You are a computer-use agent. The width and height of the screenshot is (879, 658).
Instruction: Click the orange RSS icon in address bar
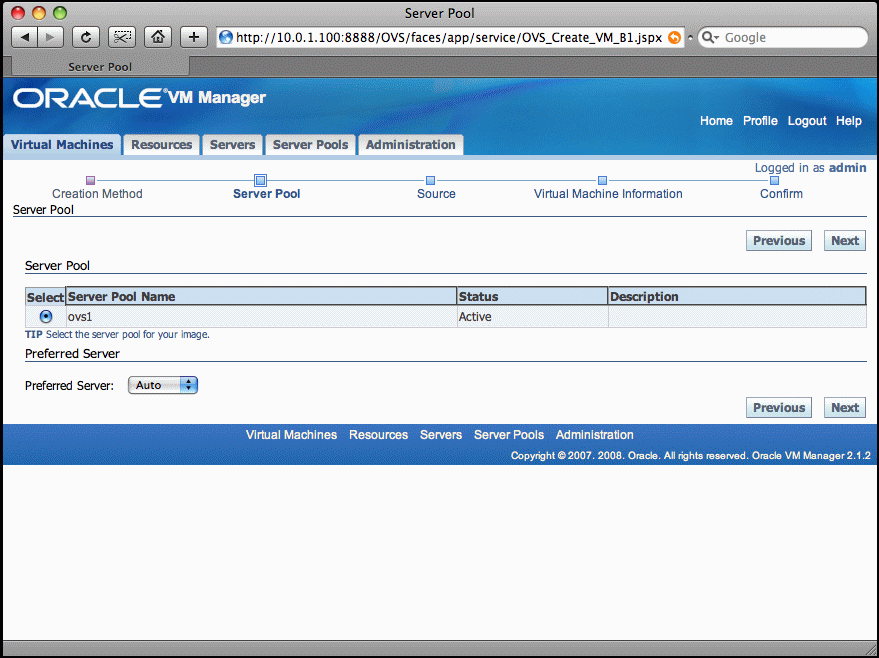click(674, 38)
